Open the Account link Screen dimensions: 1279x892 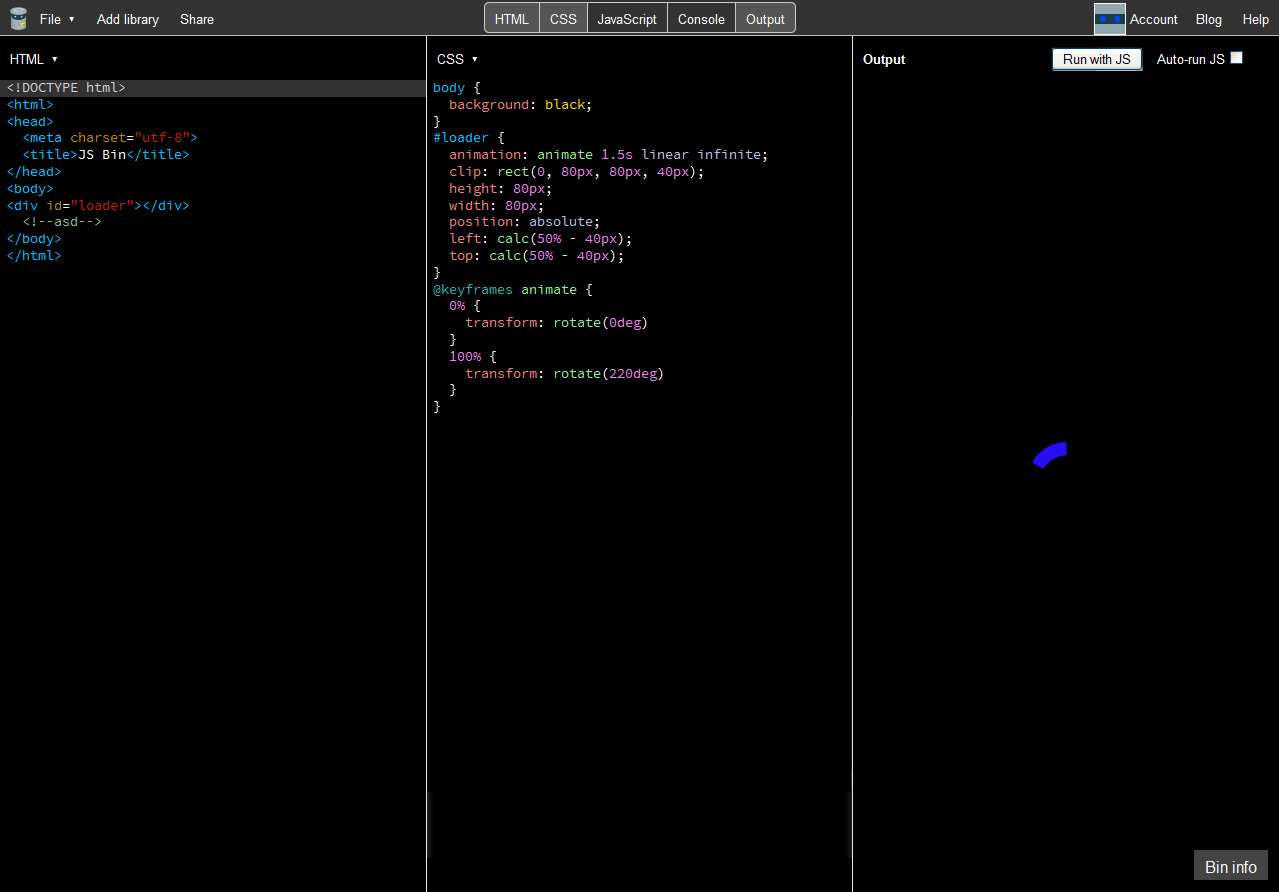pyautogui.click(x=1154, y=19)
